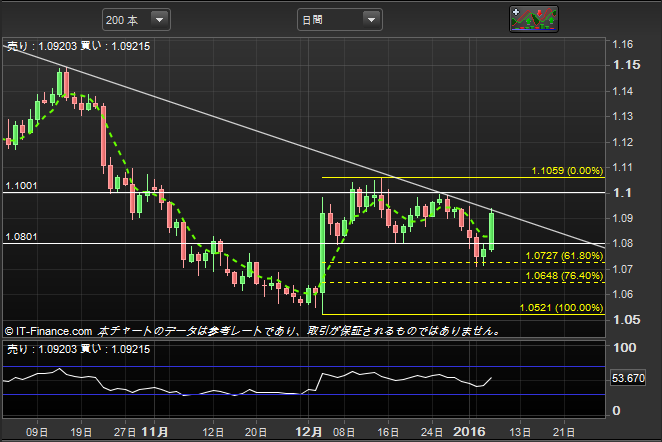Click the 11月 date axis label
Viewport: 662px width, 442px height.
[x=155, y=432]
